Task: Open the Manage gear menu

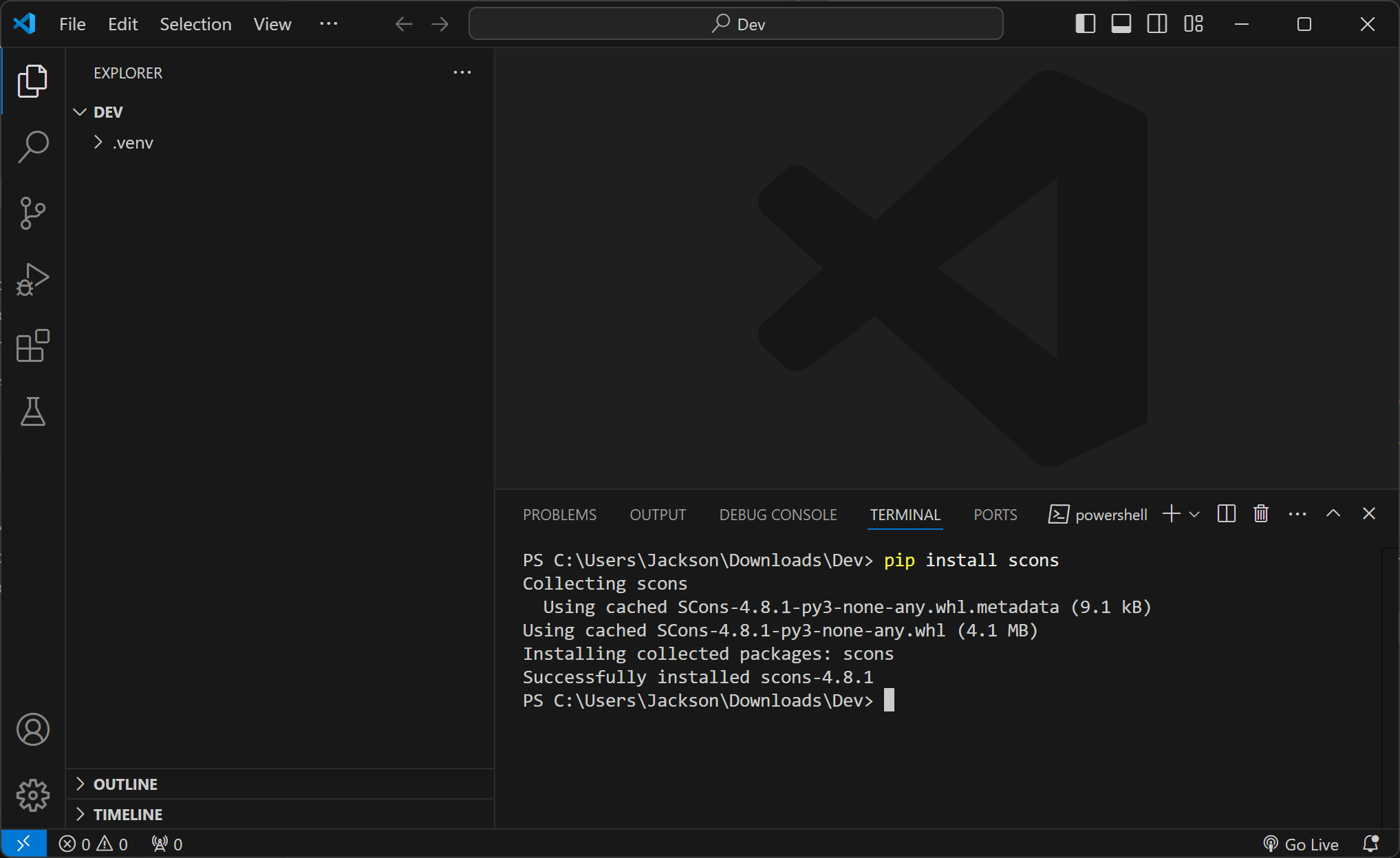Action: point(32,795)
